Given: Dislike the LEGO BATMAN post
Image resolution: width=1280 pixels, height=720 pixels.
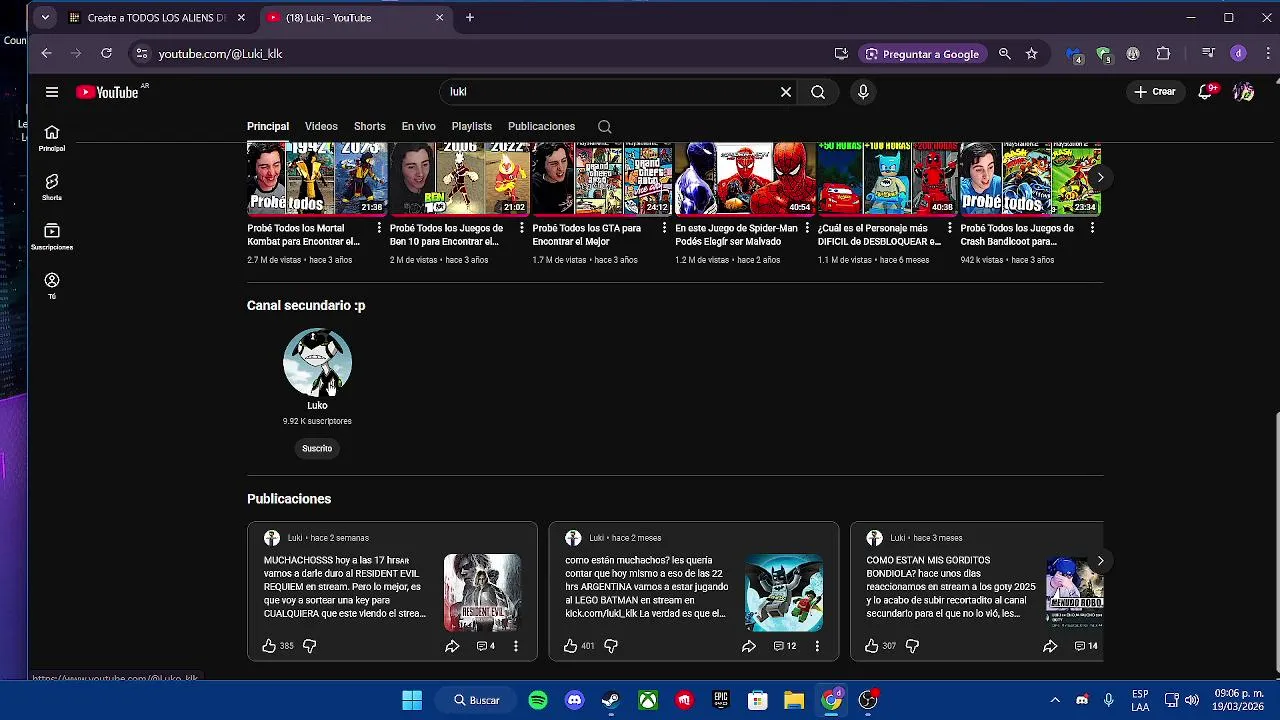Looking at the screenshot, I should coord(611,646).
